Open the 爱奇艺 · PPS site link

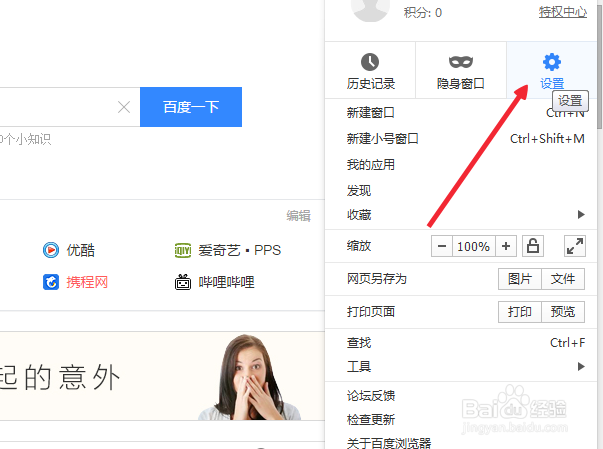(240, 250)
